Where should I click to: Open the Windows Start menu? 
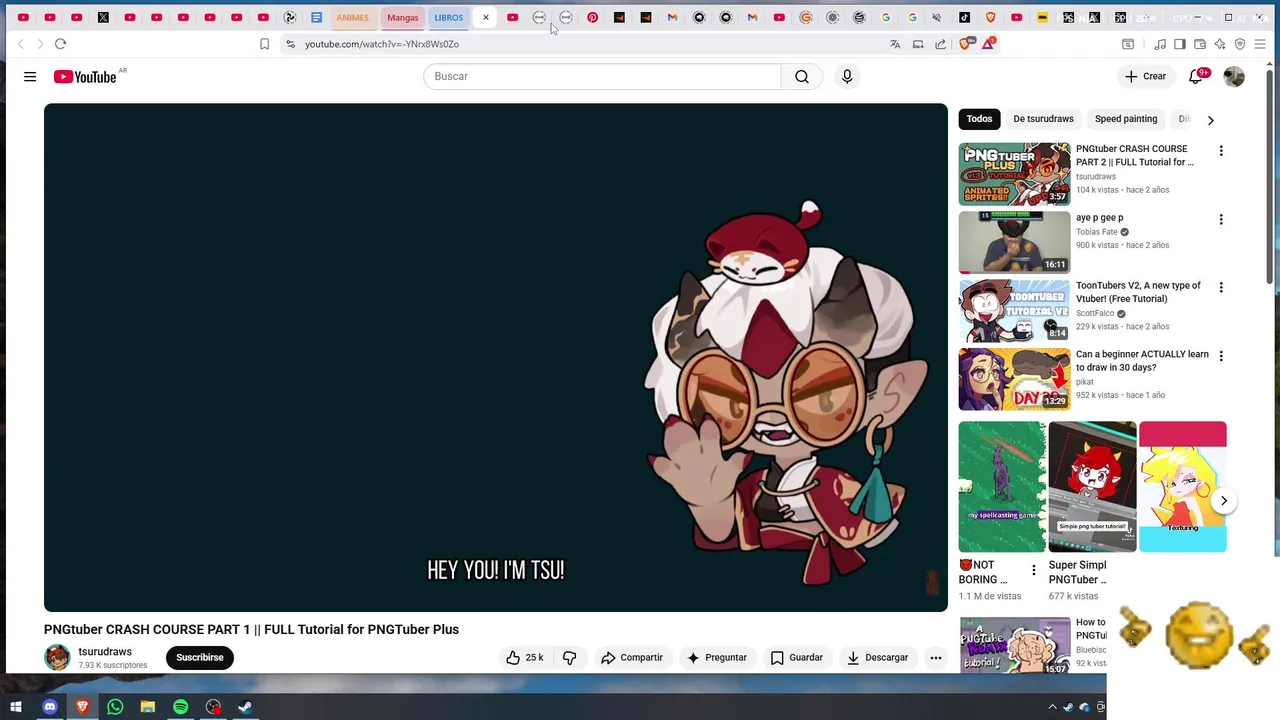pos(16,707)
